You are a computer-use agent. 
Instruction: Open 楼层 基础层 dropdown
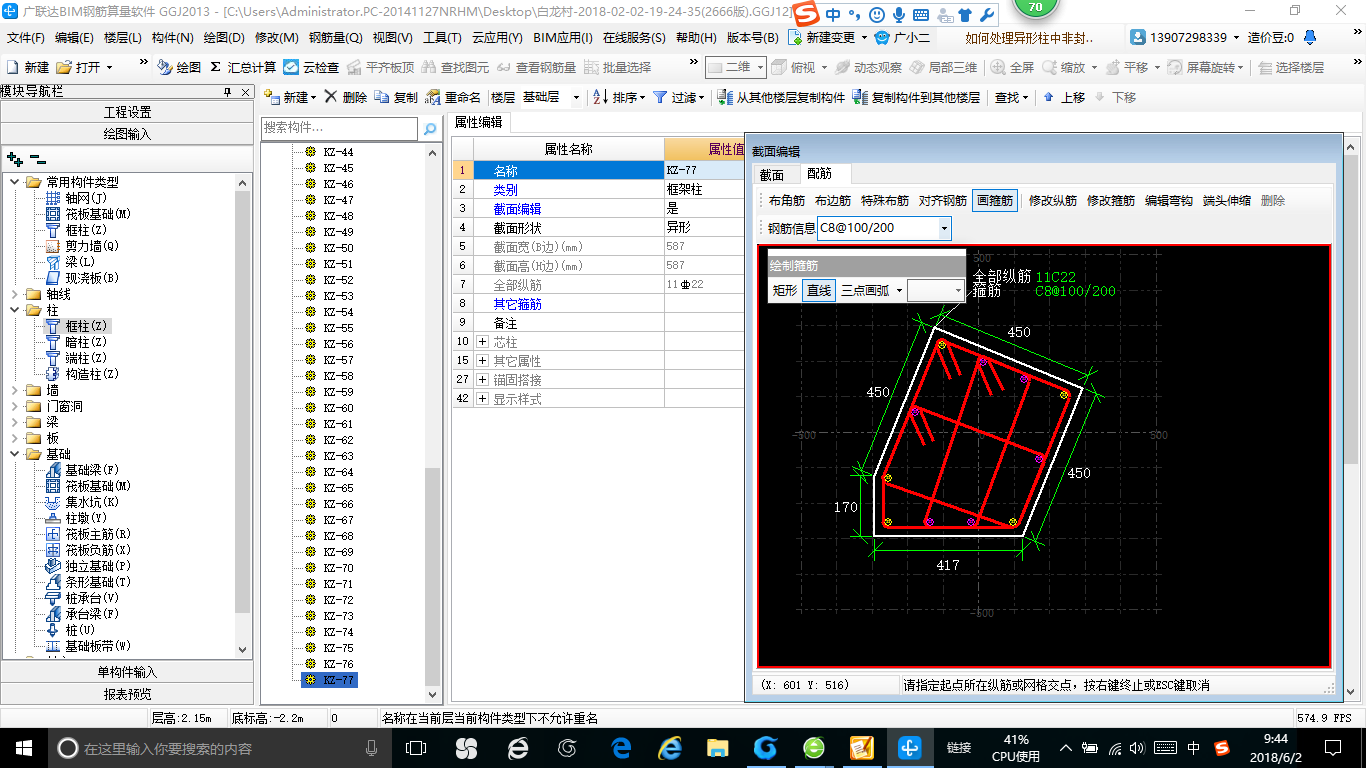point(577,97)
